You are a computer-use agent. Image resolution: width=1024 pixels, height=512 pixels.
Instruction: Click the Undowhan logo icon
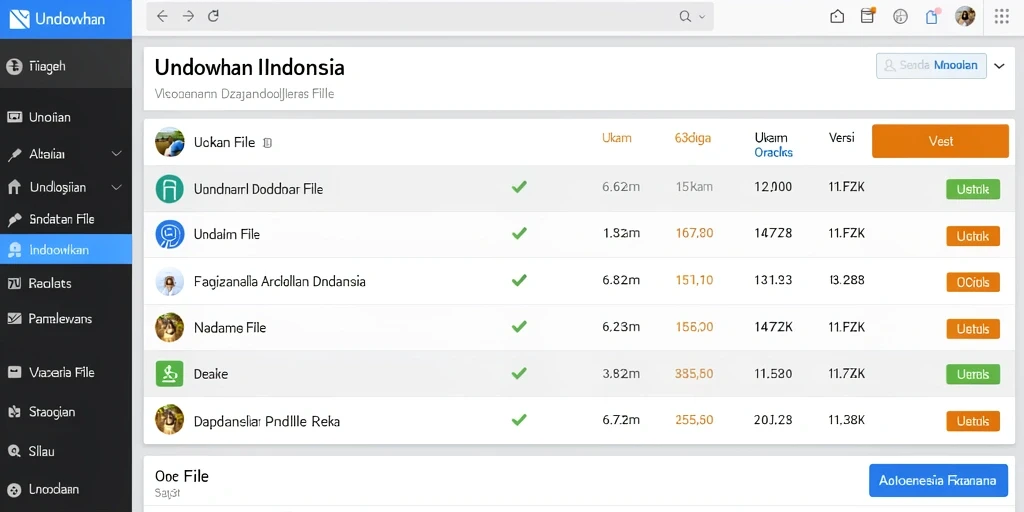[20, 19]
